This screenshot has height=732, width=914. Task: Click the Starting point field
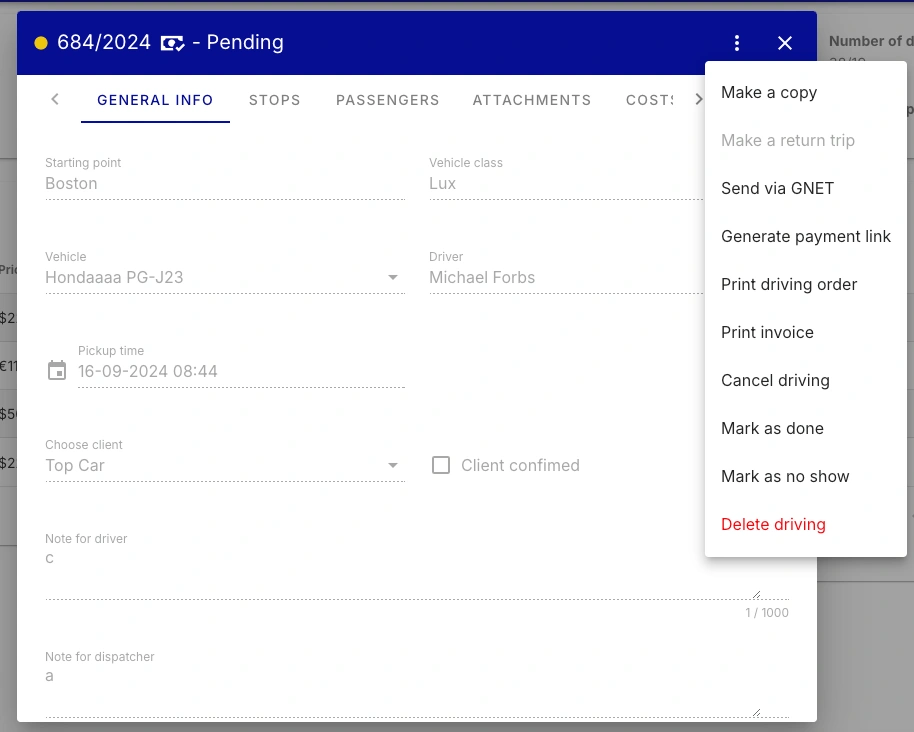pyautogui.click(x=225, y=184)
